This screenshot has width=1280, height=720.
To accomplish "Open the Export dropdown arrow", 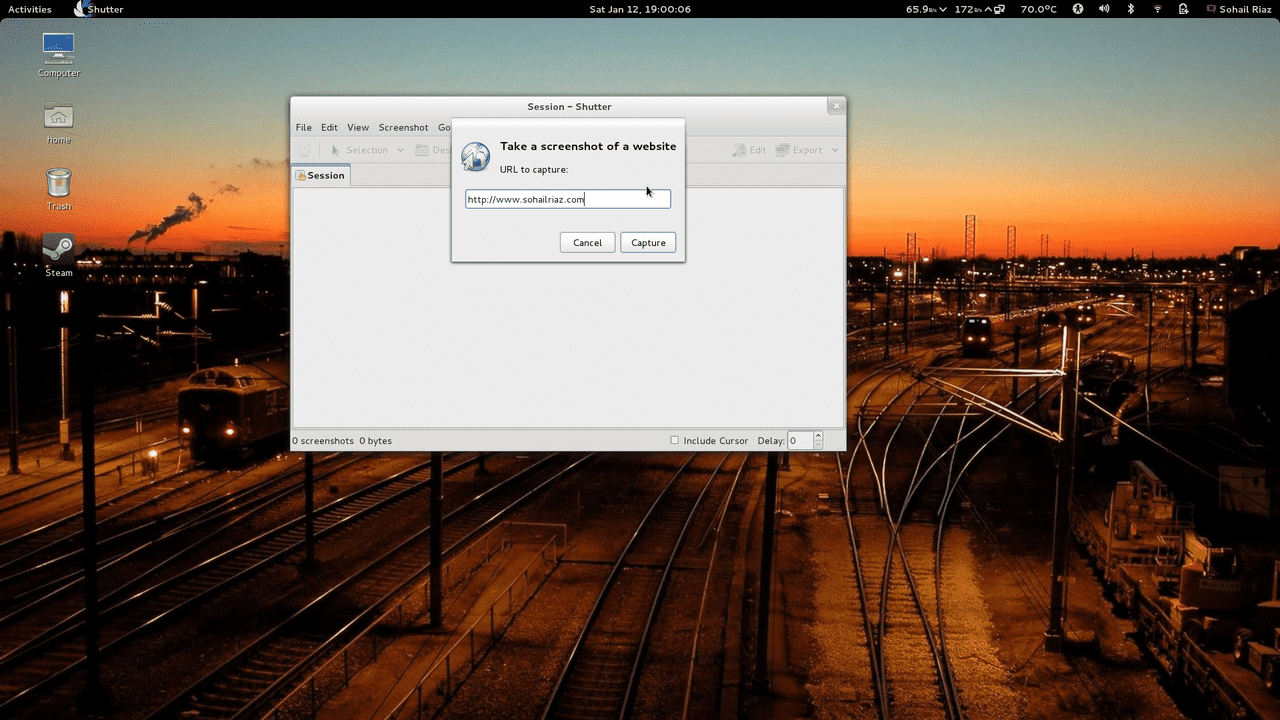I will pyautogui.click(x=836, y=150).
